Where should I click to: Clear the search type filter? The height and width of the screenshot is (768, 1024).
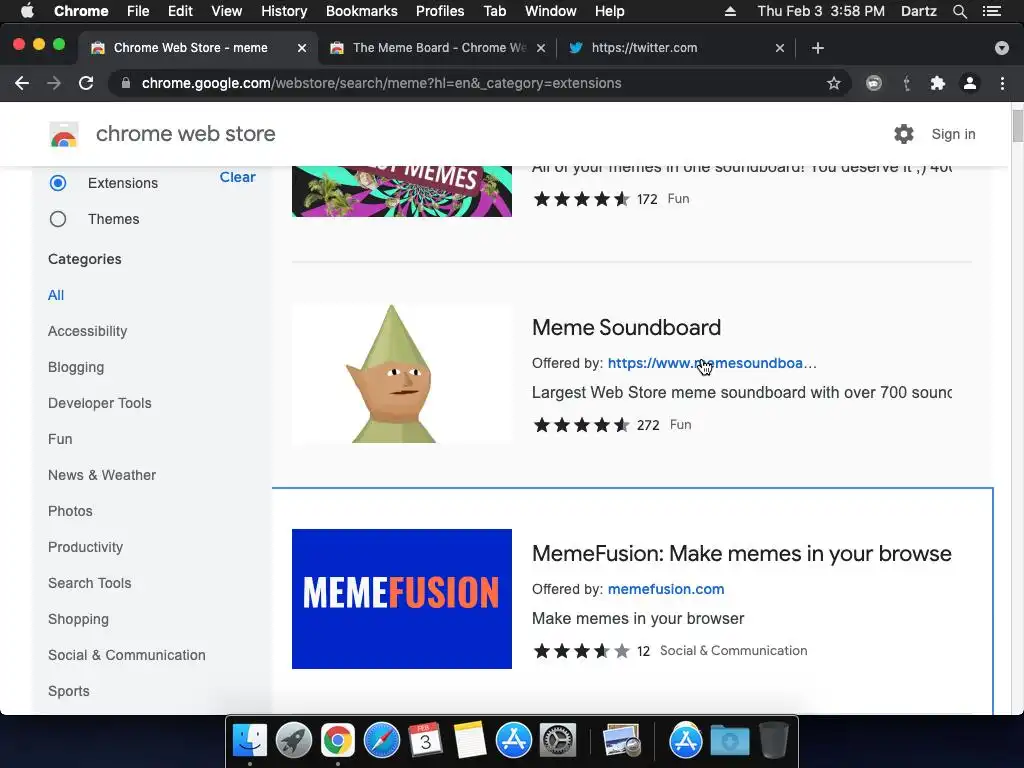pos(237,177)
